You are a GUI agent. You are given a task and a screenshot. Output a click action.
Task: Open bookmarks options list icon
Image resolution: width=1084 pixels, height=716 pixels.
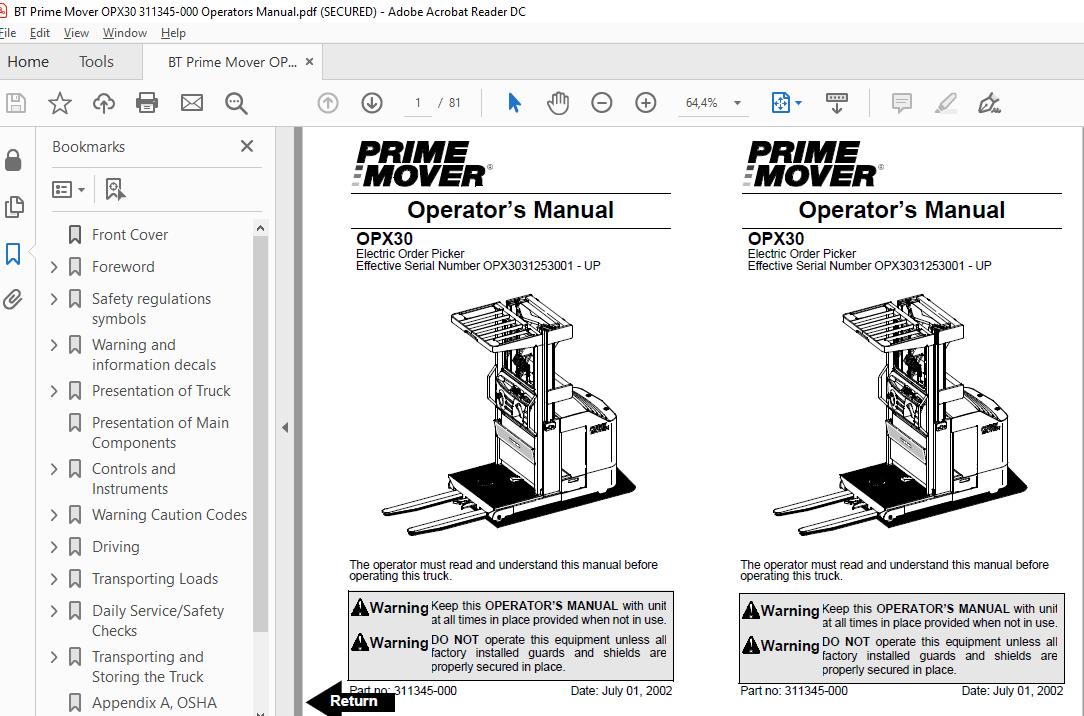point(68,189)
